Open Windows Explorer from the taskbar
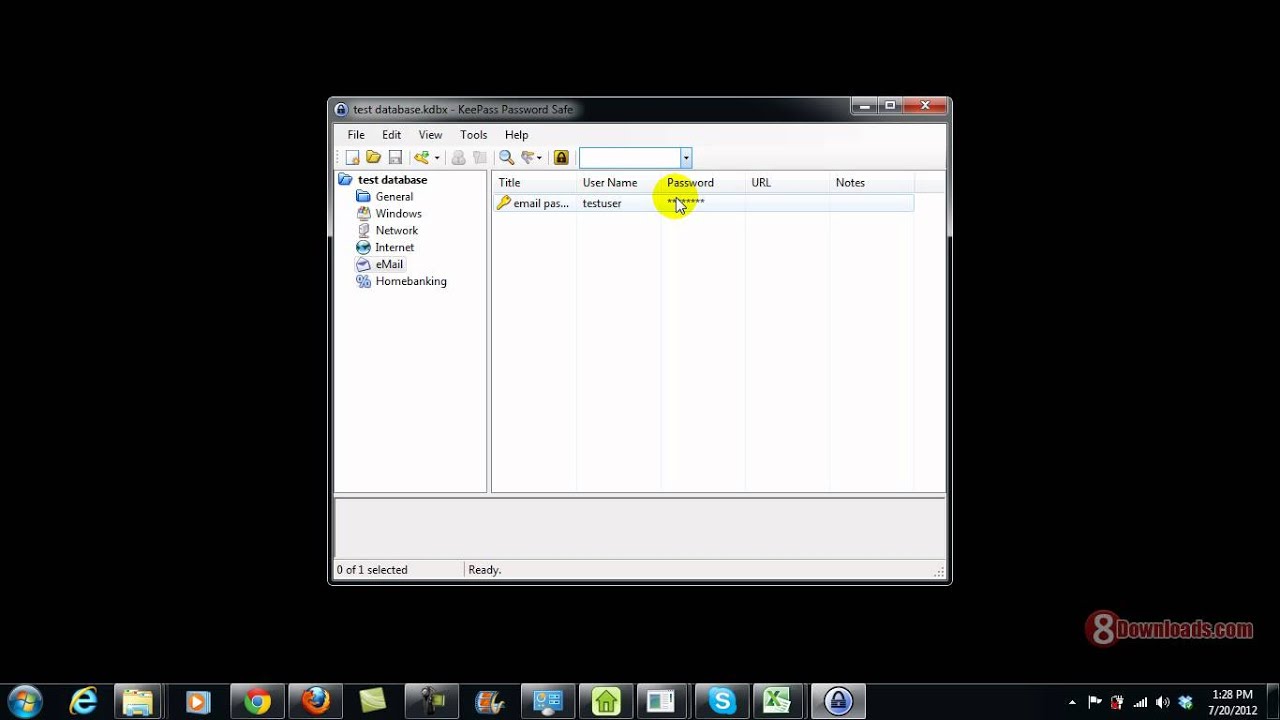 [139, 701]
